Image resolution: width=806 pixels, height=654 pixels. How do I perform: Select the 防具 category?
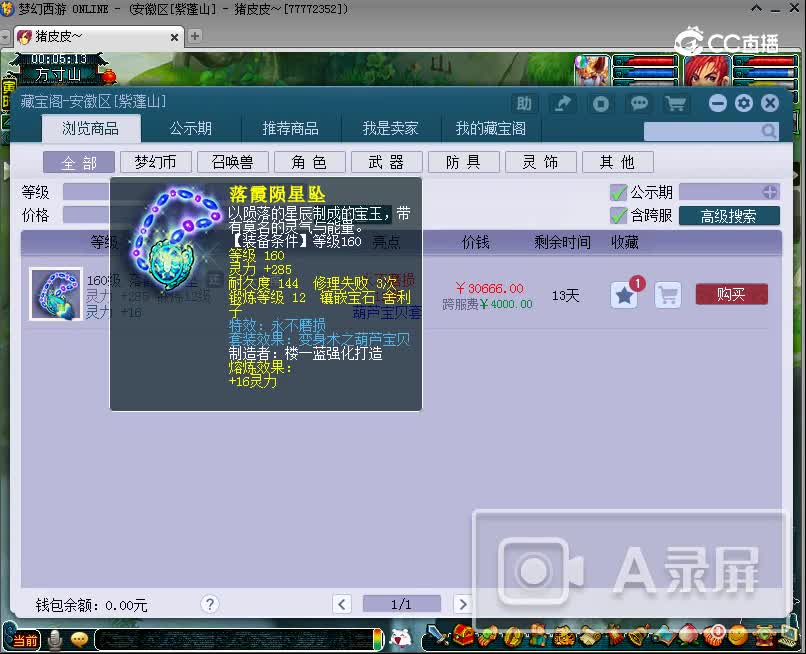(463, 162)
